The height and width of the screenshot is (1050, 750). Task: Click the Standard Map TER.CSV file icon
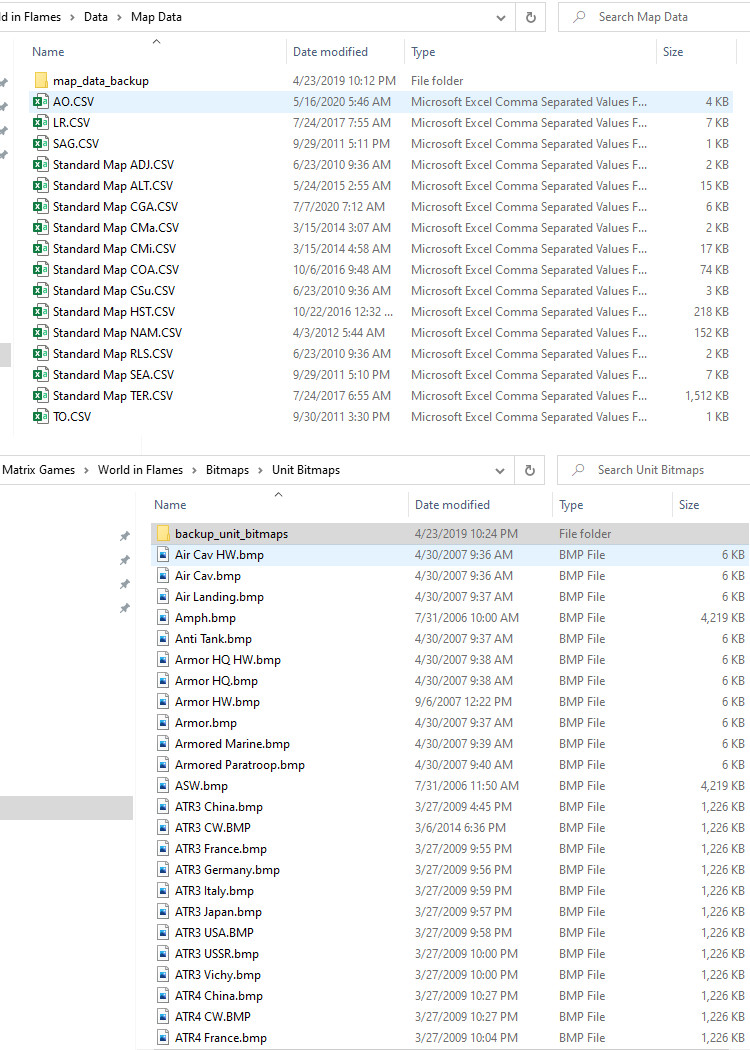click(41, 396)
